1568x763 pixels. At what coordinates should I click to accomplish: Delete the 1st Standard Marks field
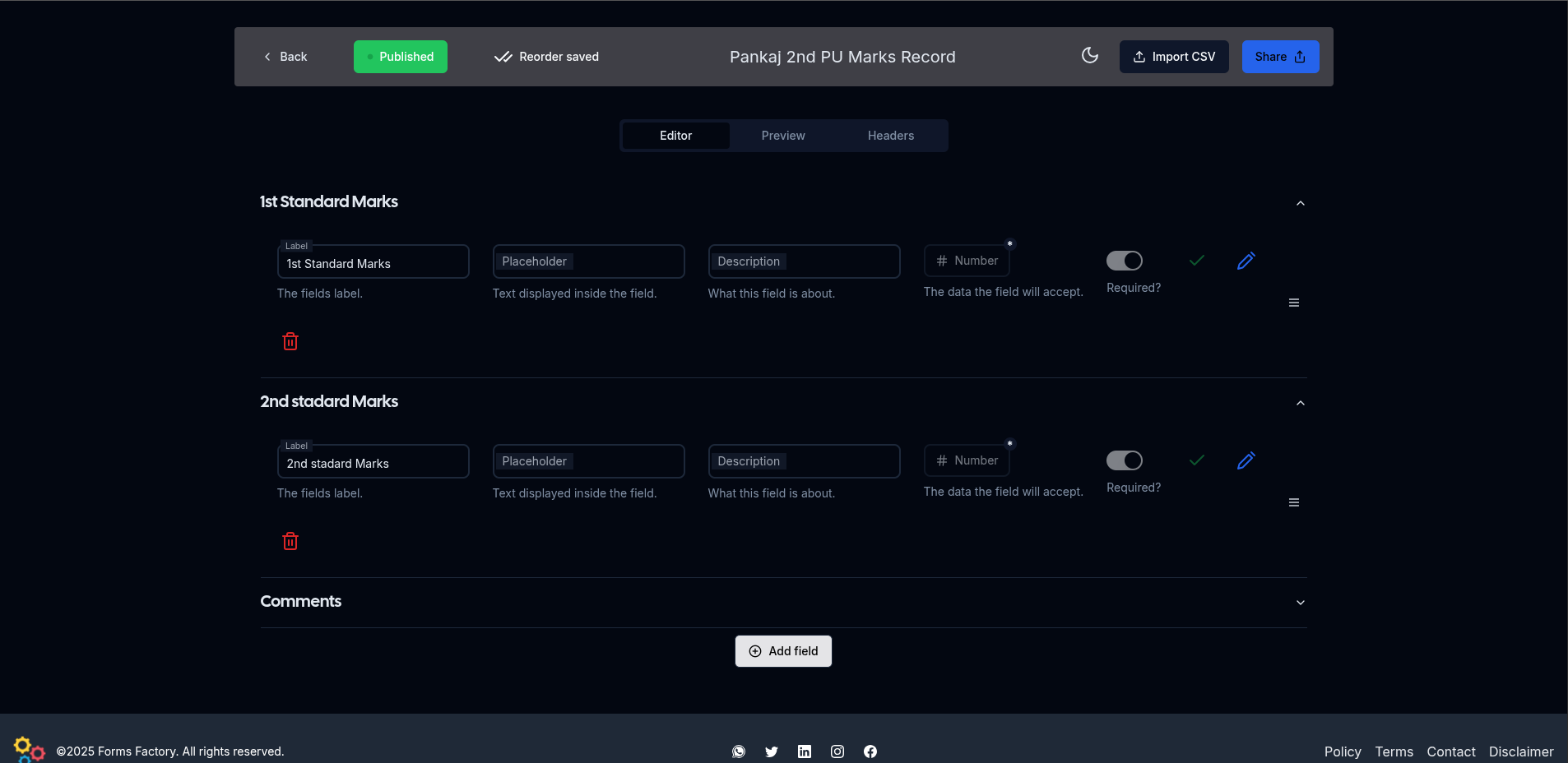(x=290, y=341)
